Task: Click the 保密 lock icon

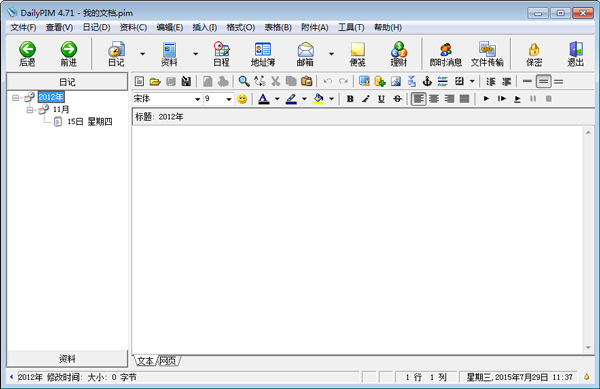Action: point(534,54)
